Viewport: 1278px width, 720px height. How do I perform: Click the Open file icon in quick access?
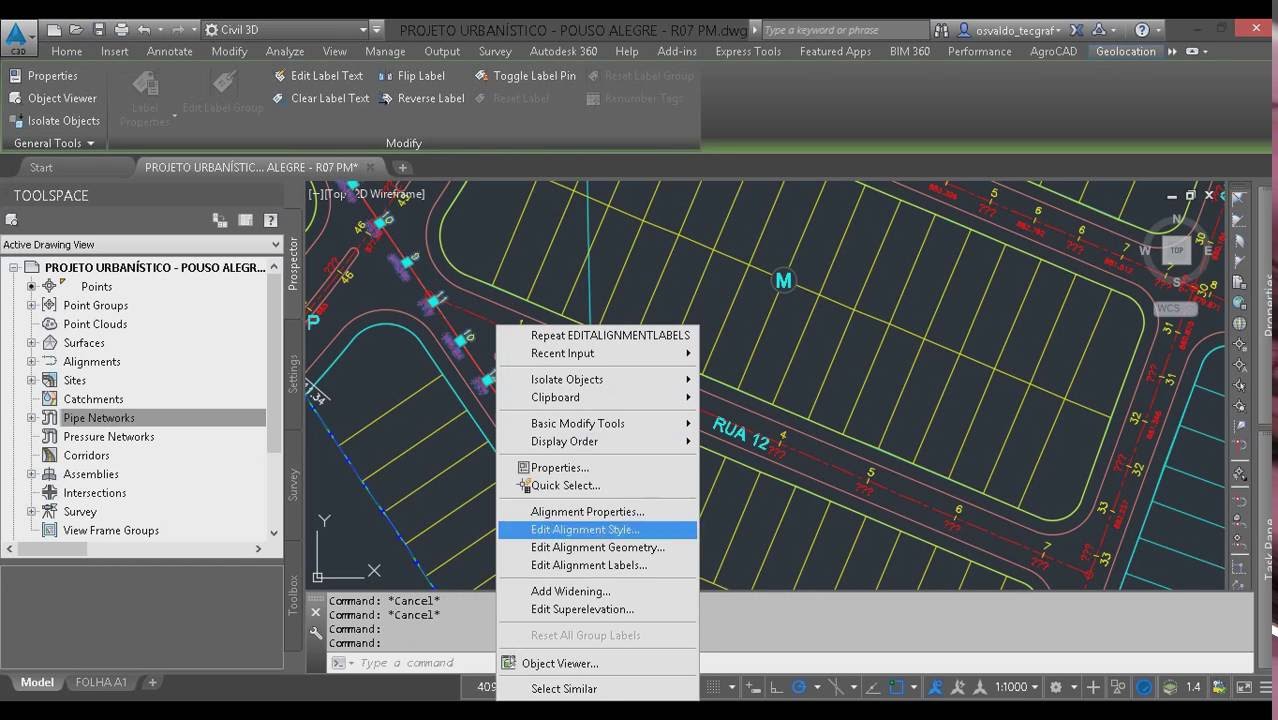[76, 30]
